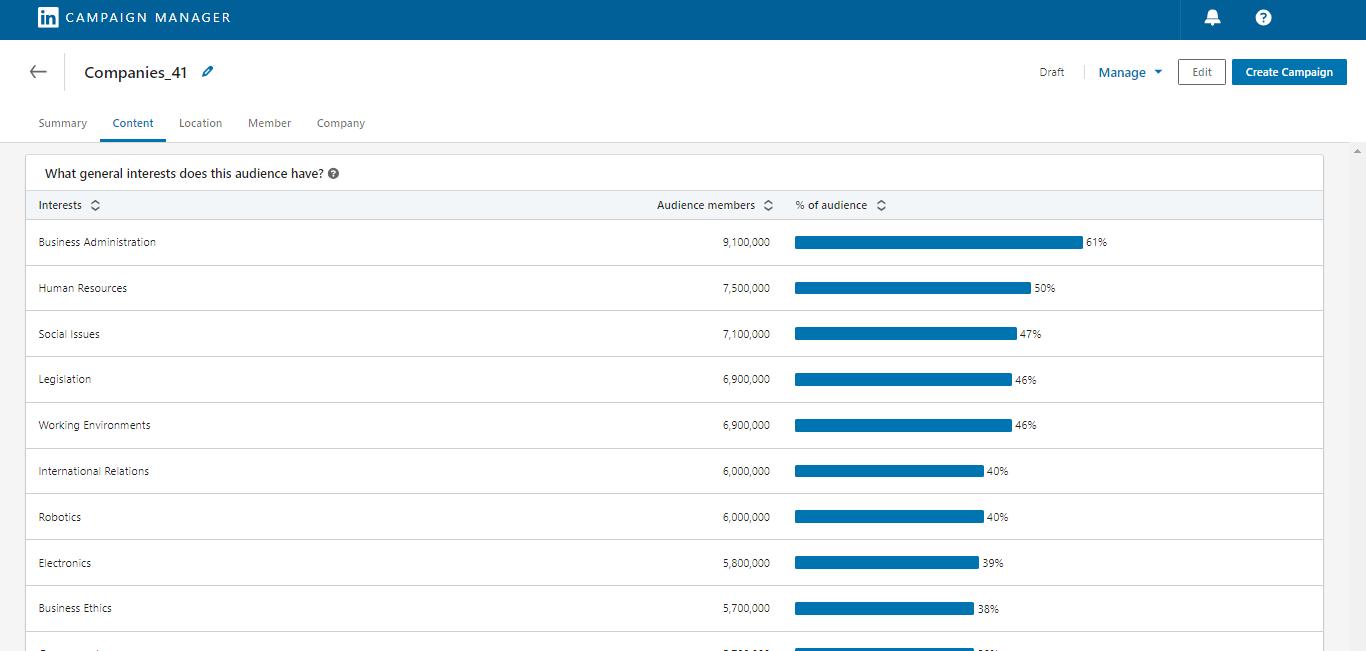Screen dimensions: 1366x651
Task: Click the Edit button
Action: click(1201, 72)
